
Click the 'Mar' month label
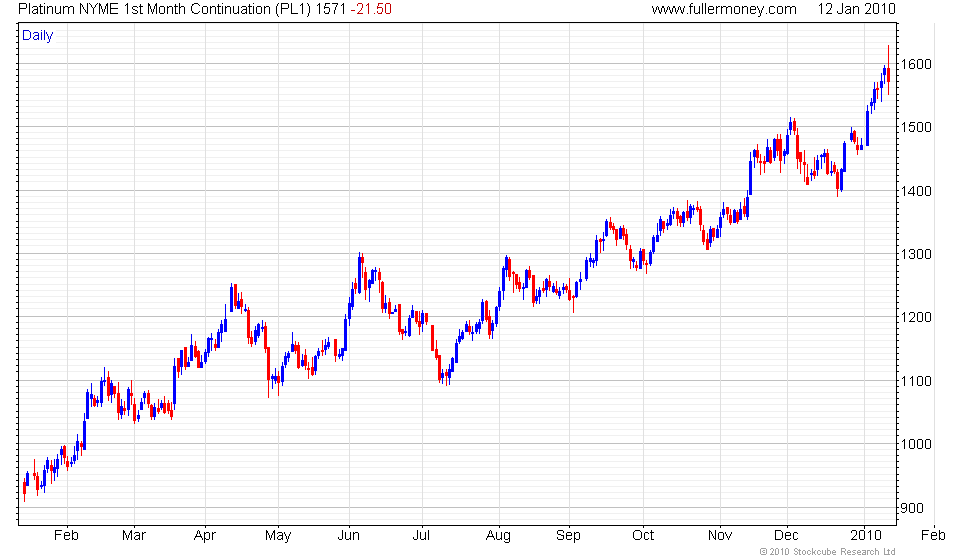(134, 536)
